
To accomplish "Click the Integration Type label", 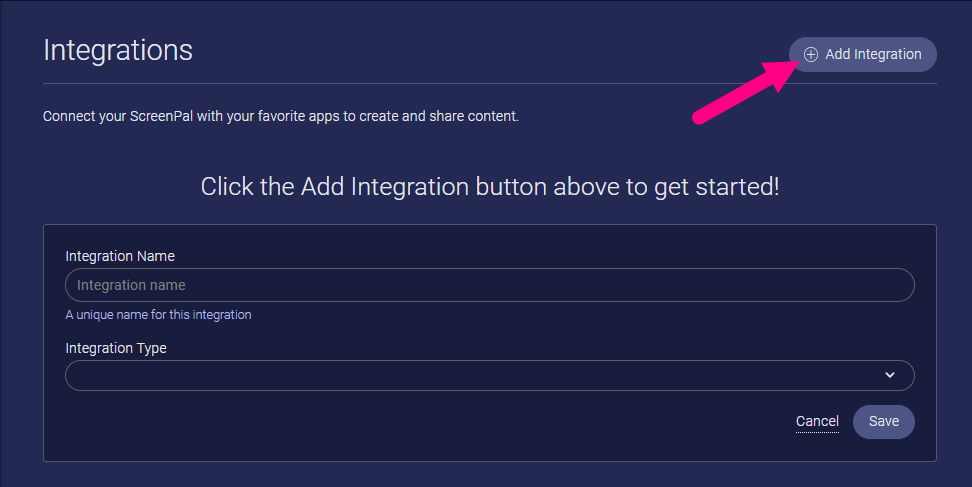I will click(x=116, y=348).
